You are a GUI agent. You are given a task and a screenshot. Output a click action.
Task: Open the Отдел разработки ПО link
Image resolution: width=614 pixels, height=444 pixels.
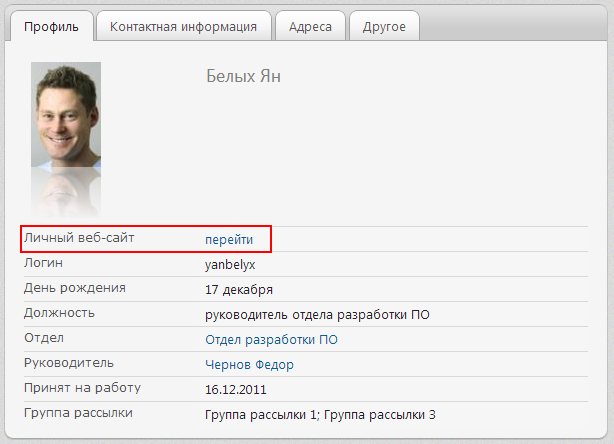[x=271, y=339]
